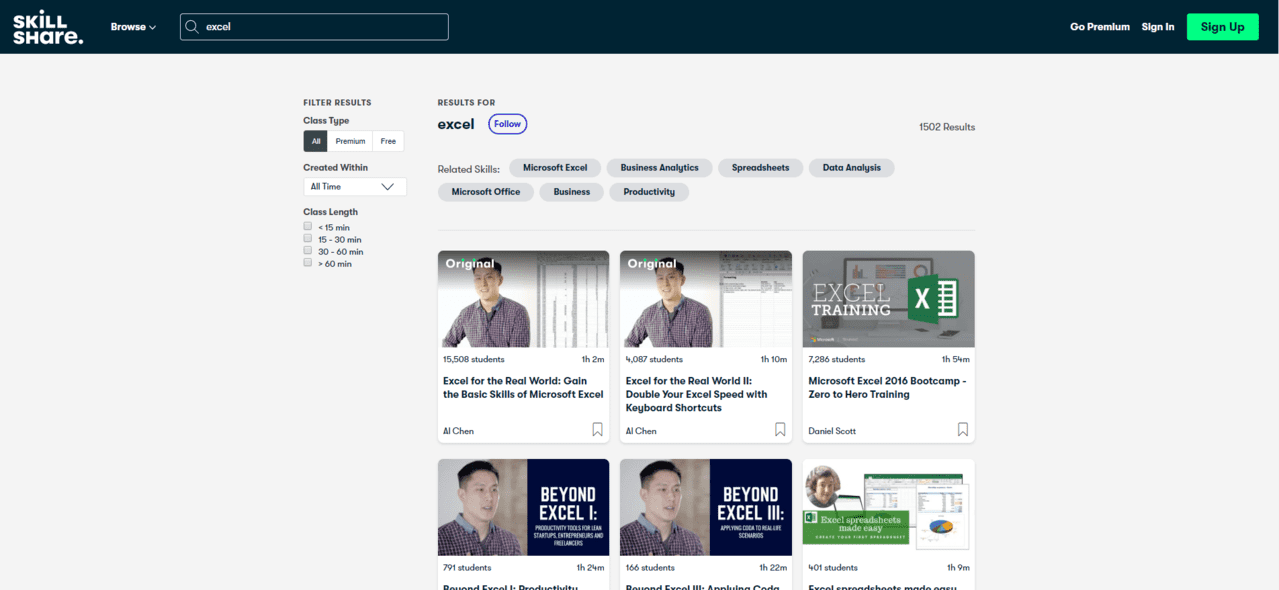
Task: Click the 1h 22m duration text
Action: [x=774, y=567]
